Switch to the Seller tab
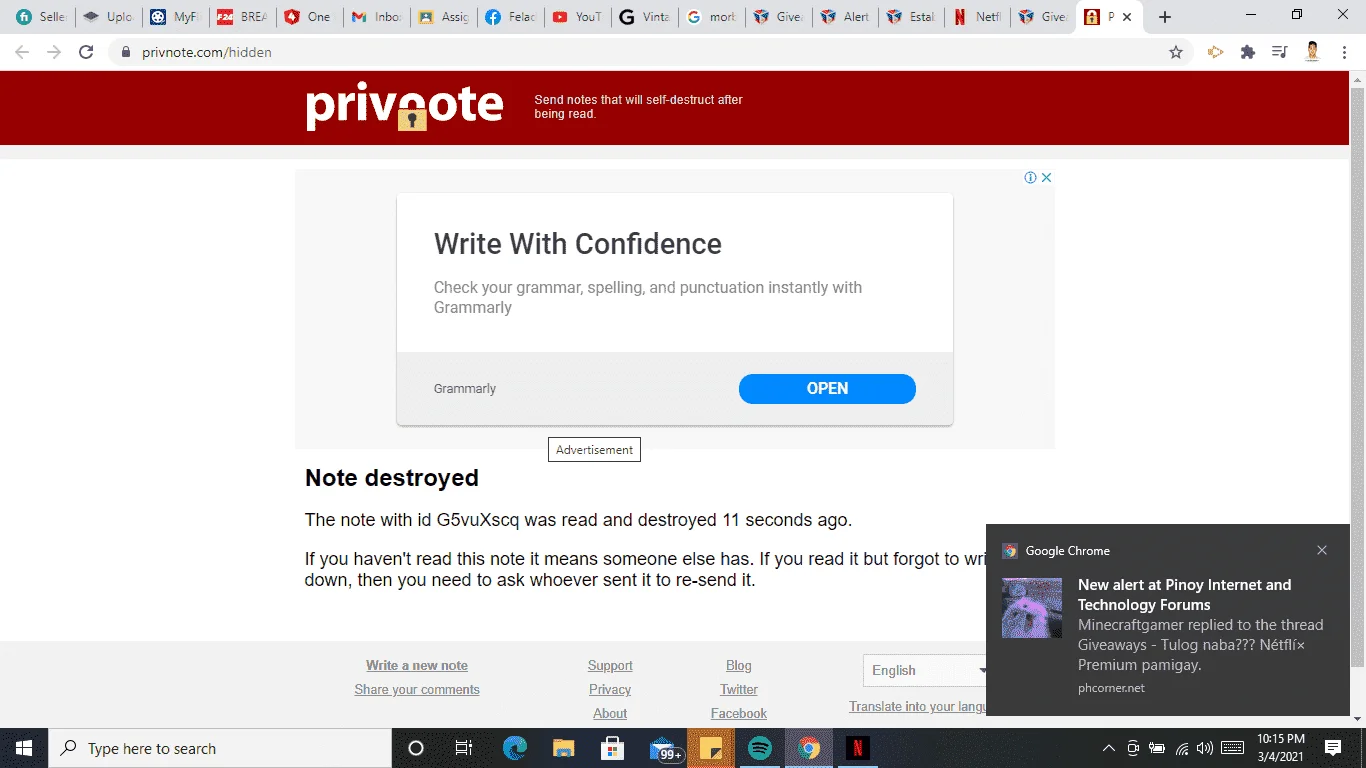Viewport: 1366px width, 768px height. (x=41, y=17)
